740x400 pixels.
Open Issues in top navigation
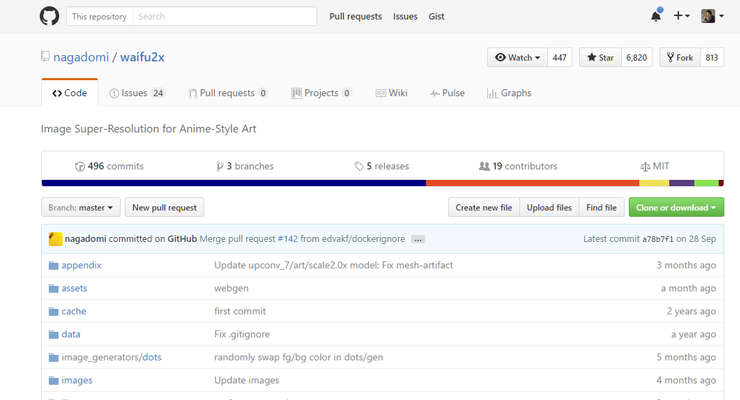pyautogui.click(x=405, y=17)
